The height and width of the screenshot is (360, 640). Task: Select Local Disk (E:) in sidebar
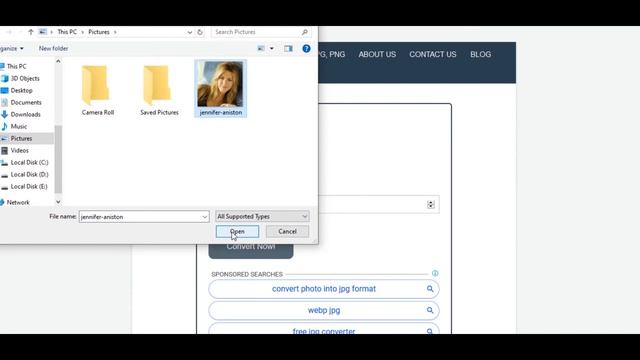(x=29, y=187)
